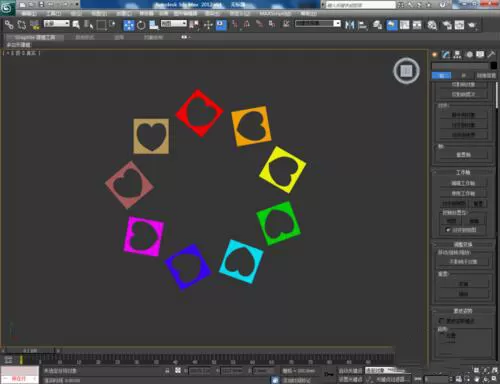Click the 重置轴 reset pivot button
The image size is (500, 384).
click(x=463, y=155)
